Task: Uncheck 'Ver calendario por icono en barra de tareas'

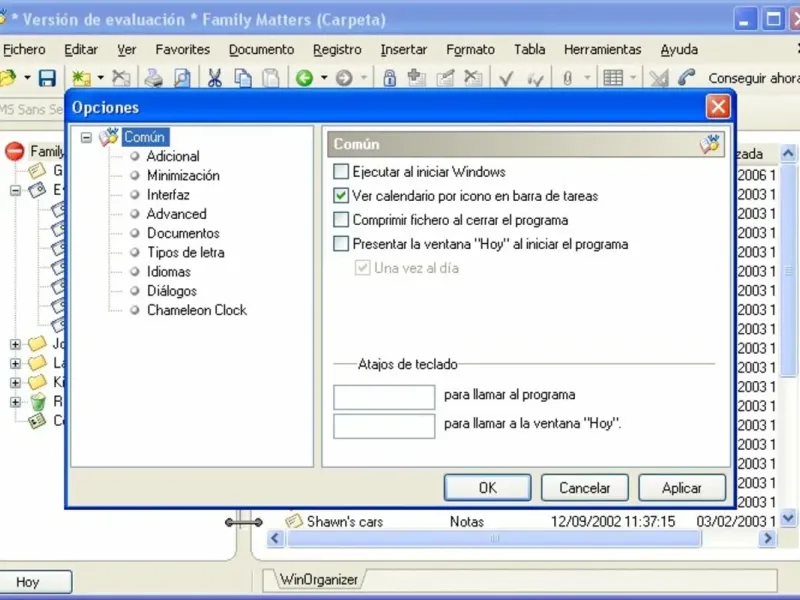Action: tap(341, 195)
